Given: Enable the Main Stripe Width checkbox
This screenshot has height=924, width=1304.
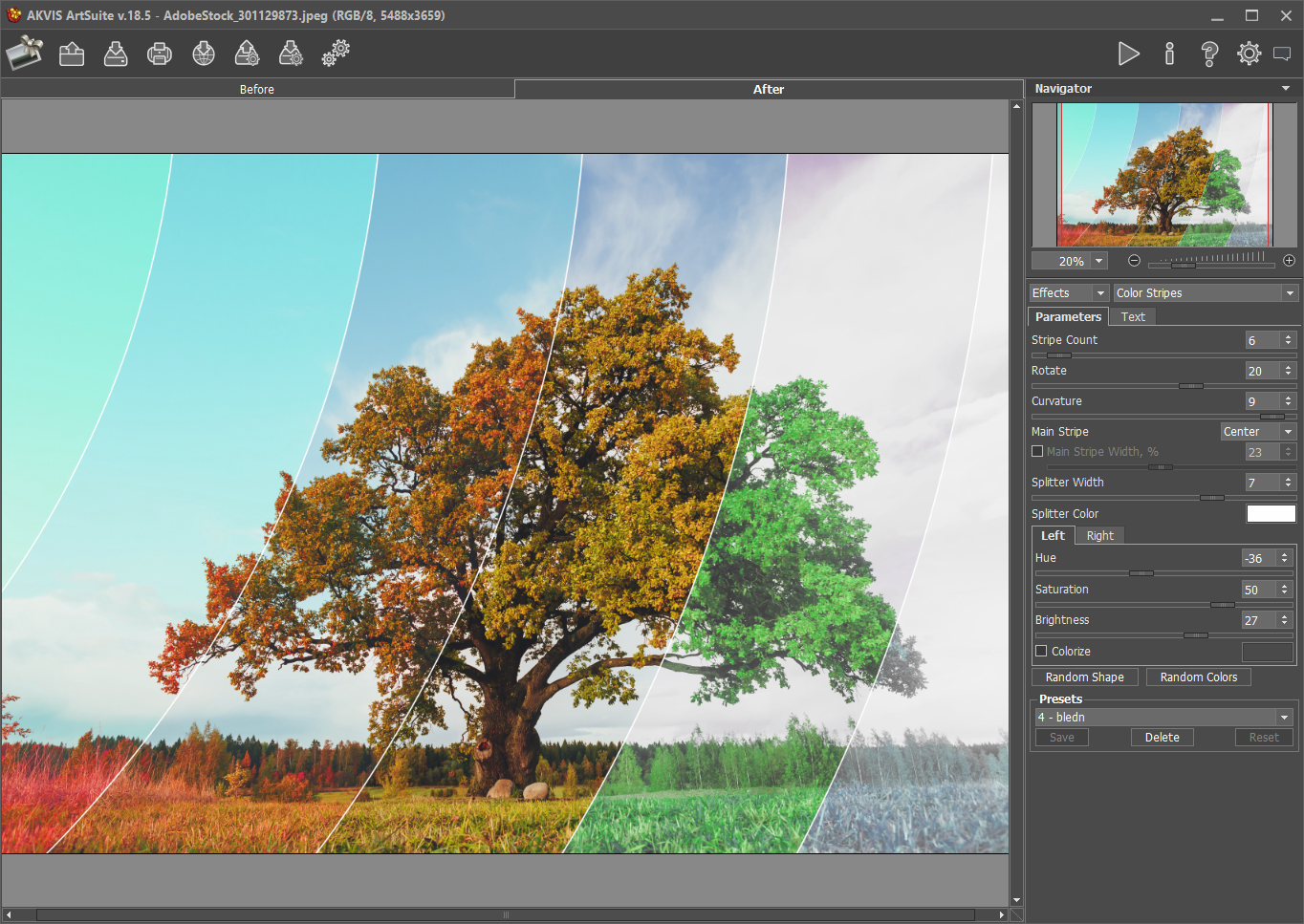Looking at the screenshot, I should [1037, 452].
